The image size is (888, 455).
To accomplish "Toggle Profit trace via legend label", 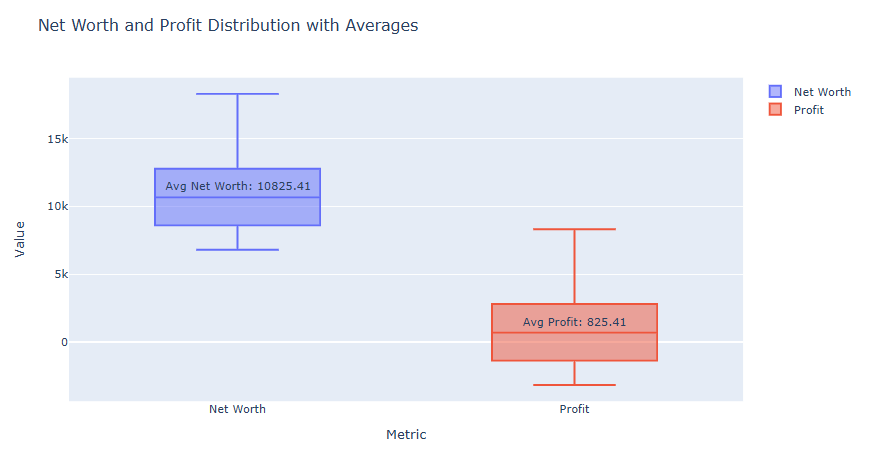I will pyautogui.click(x=809, y=110).
